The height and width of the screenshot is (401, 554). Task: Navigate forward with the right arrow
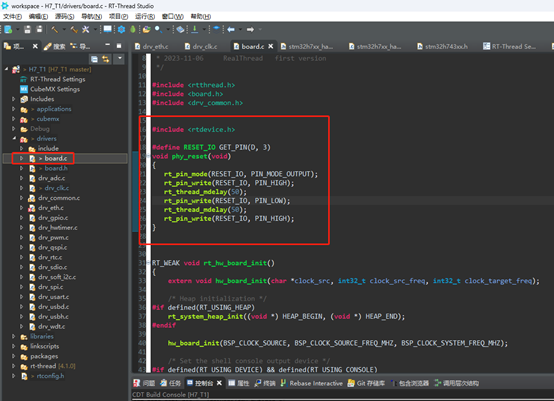[x=250, y=30]
